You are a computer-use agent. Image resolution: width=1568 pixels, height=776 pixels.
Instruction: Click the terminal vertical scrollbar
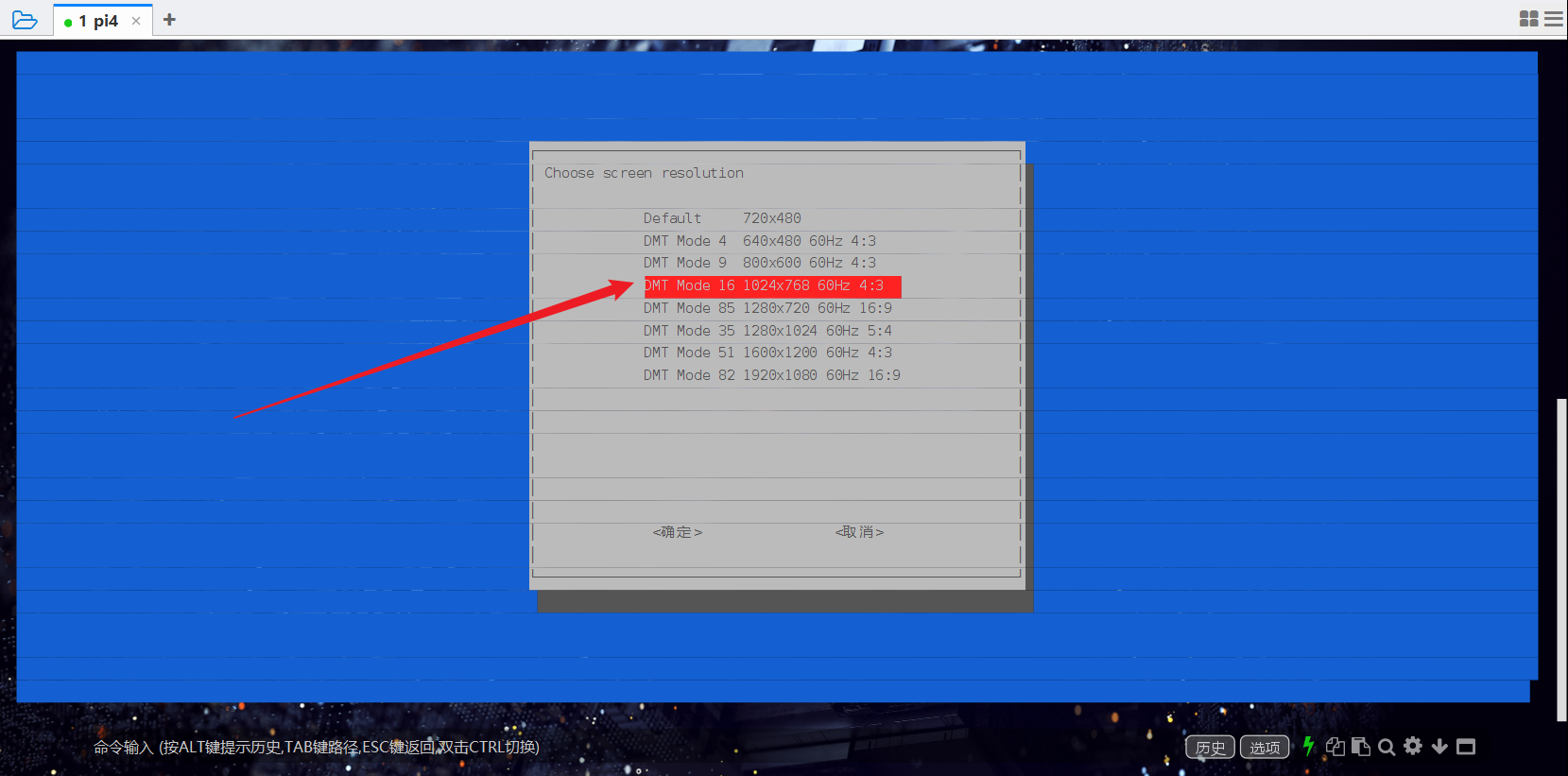1561,560
